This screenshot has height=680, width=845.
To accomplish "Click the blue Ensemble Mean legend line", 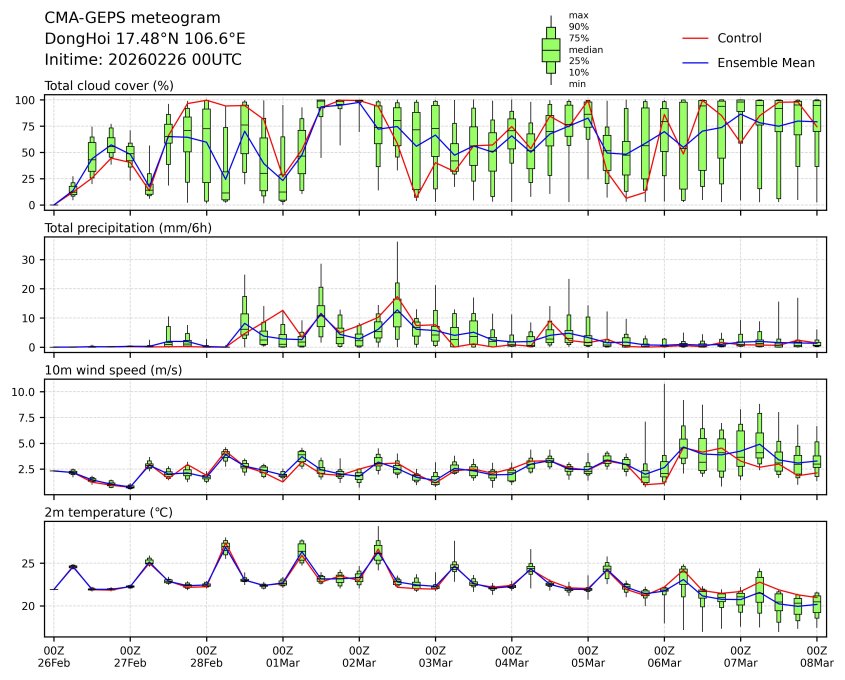I will tap(697, 62).
